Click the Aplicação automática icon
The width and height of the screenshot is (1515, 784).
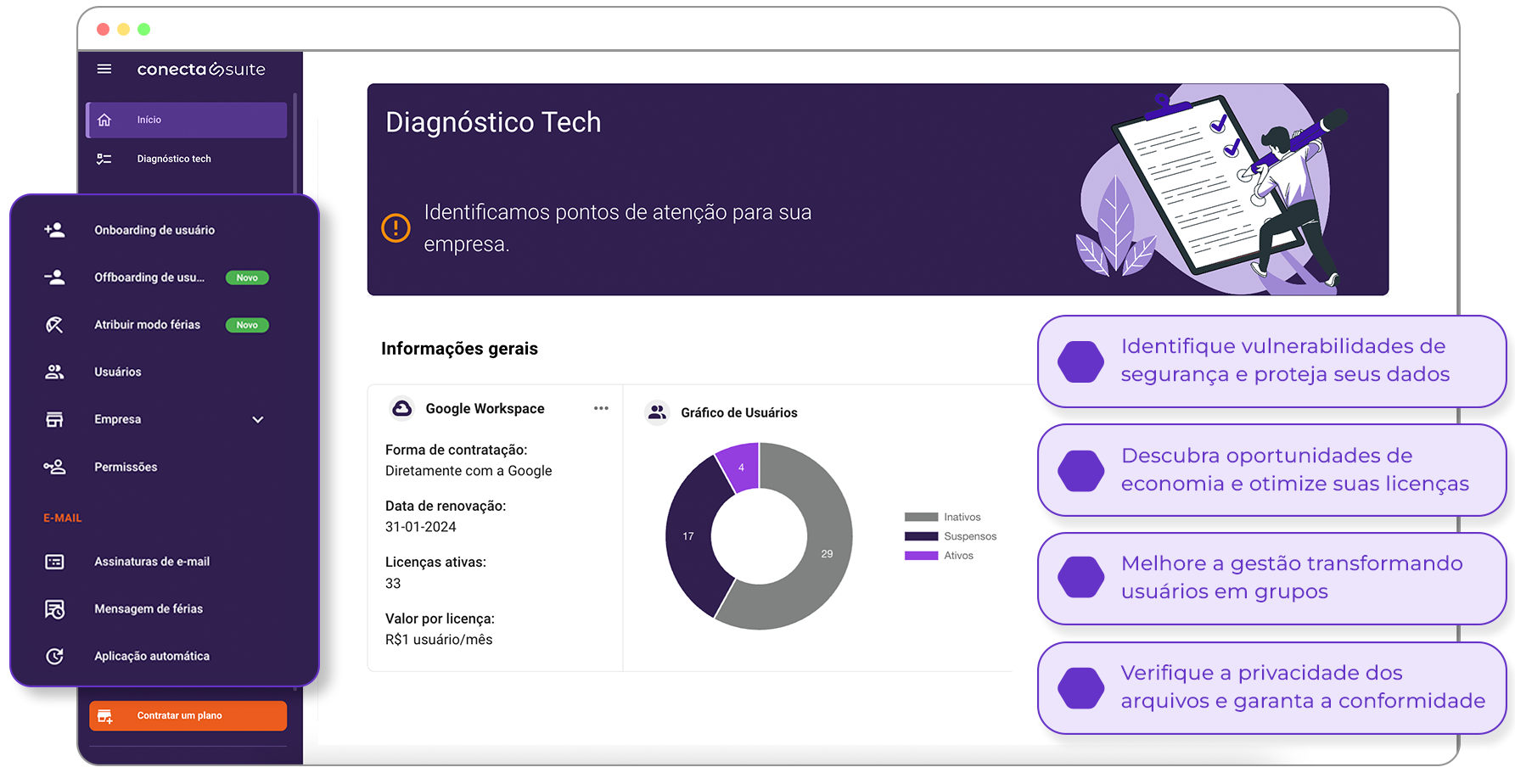click(x=54, y=656)
